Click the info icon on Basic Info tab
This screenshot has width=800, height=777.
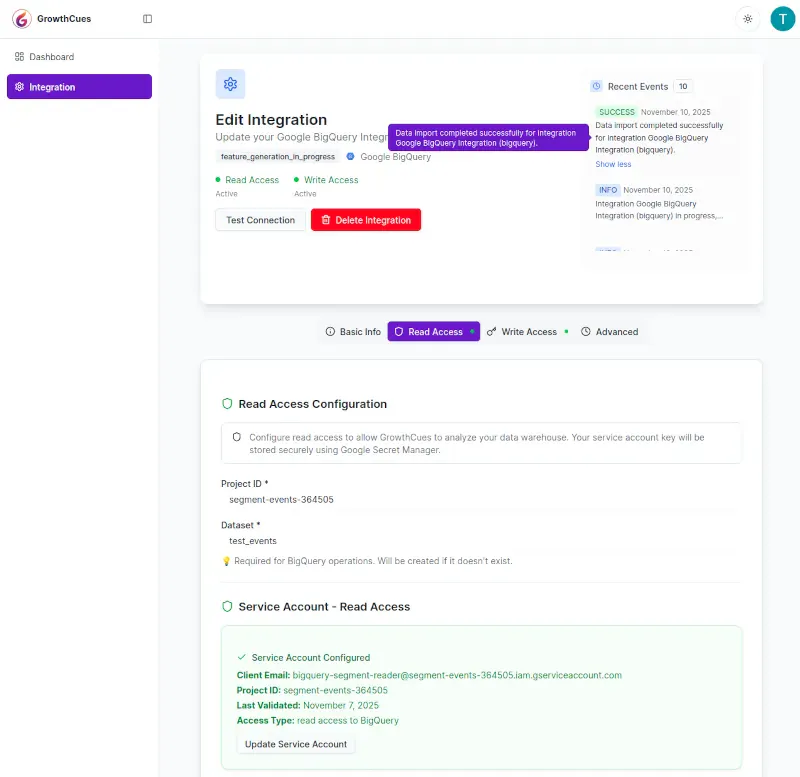(x=330, y=332)
